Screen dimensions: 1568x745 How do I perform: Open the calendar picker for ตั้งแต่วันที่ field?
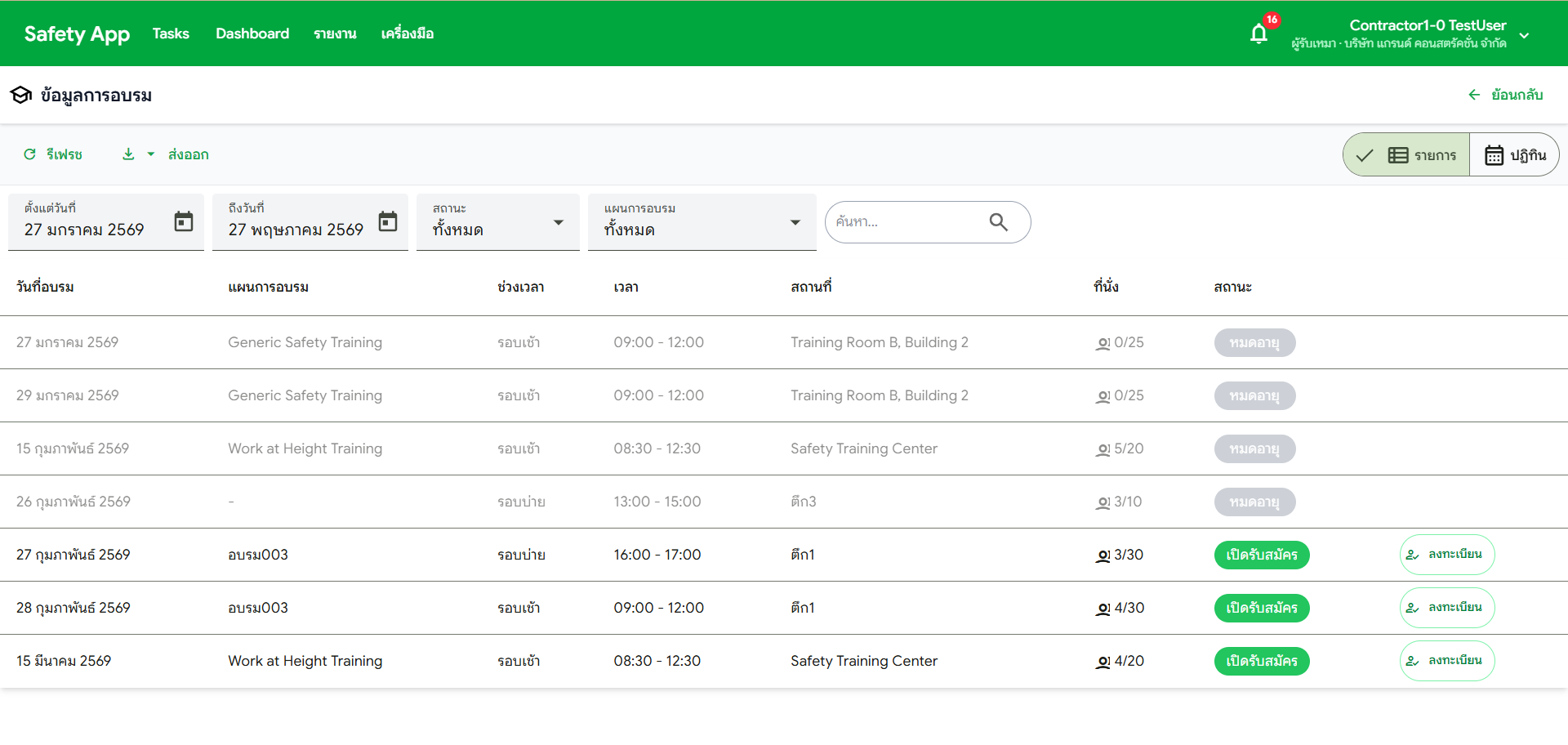[x=185, y=221]
